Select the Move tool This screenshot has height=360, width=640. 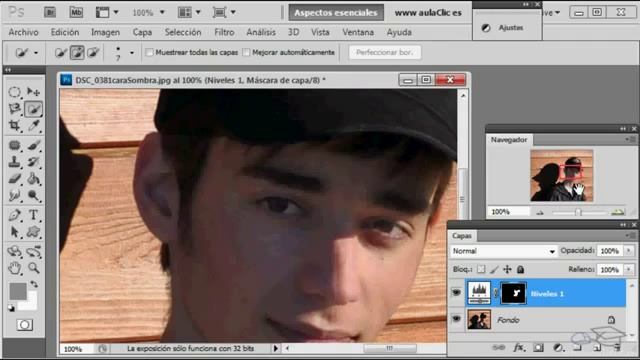(x=33, y=92)
